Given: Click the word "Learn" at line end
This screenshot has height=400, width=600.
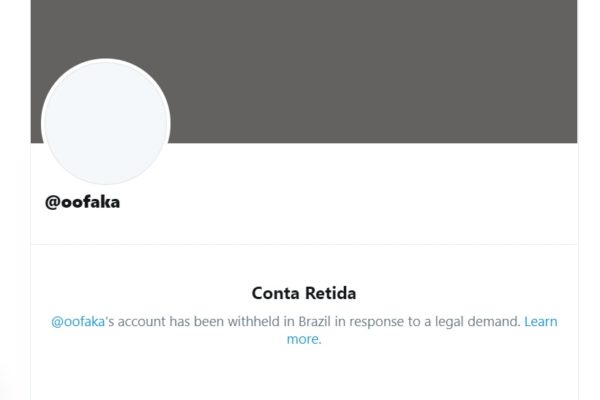Looking at the screenshot, I should click(540, 322).
